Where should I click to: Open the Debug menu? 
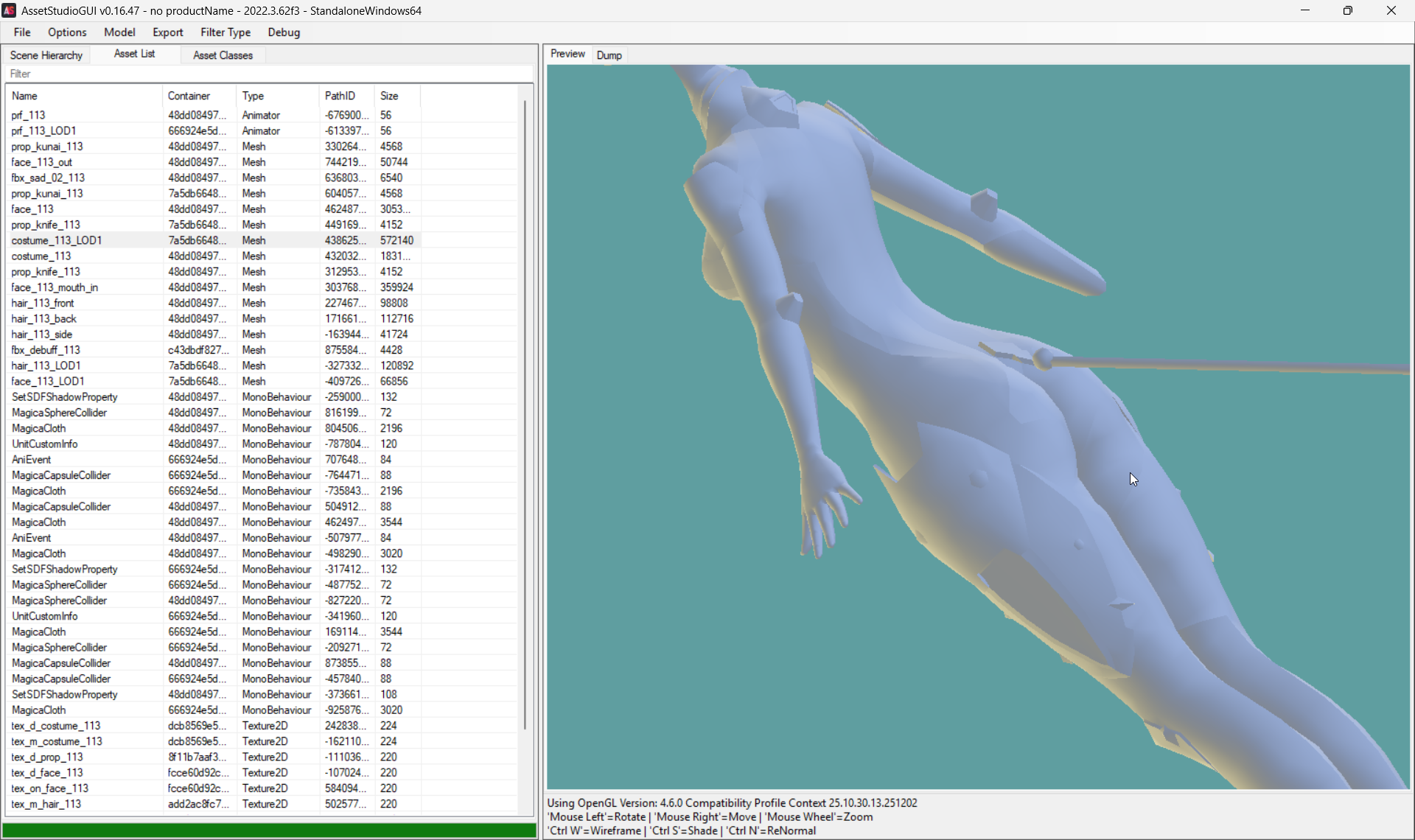click(284, 32)
